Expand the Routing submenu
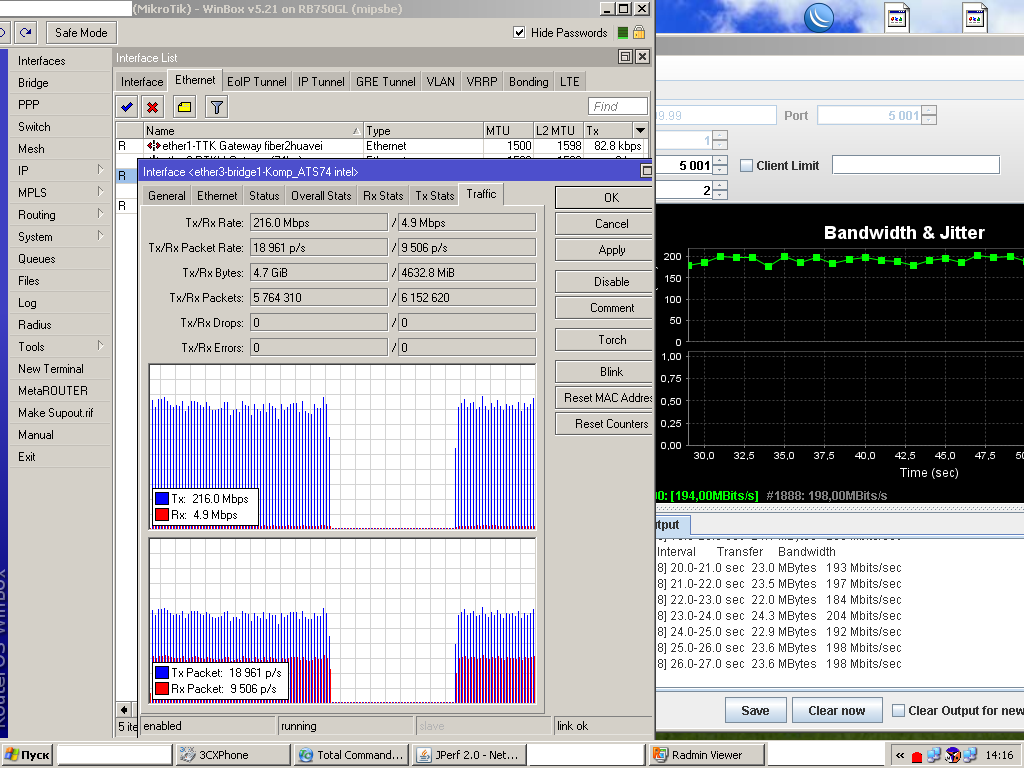Viewport: 1024px width, 768px height. pyautogui.click(x=60, y=215)
